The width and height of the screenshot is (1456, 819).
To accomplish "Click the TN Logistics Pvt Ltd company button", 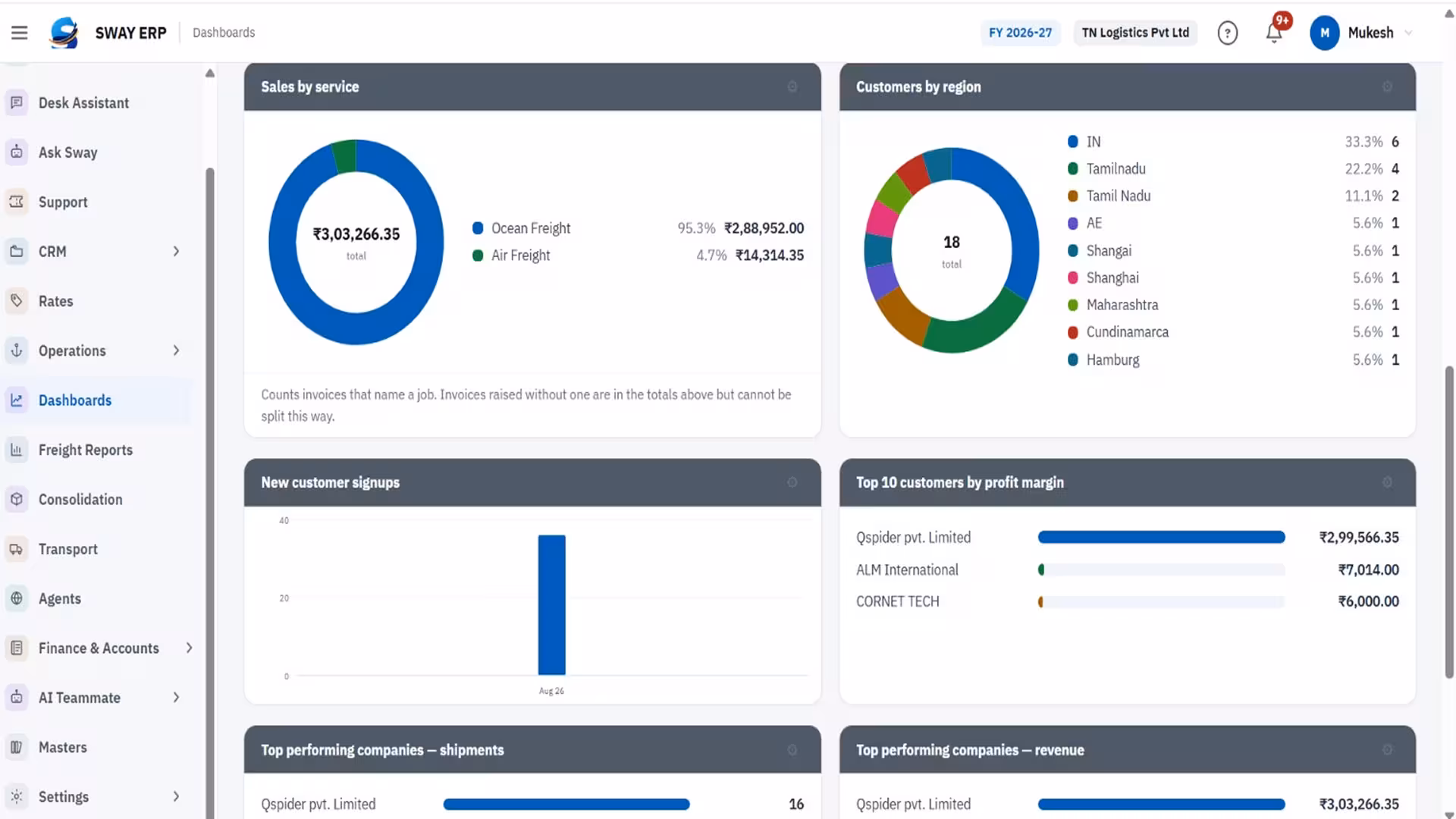I will [1135, 33].
